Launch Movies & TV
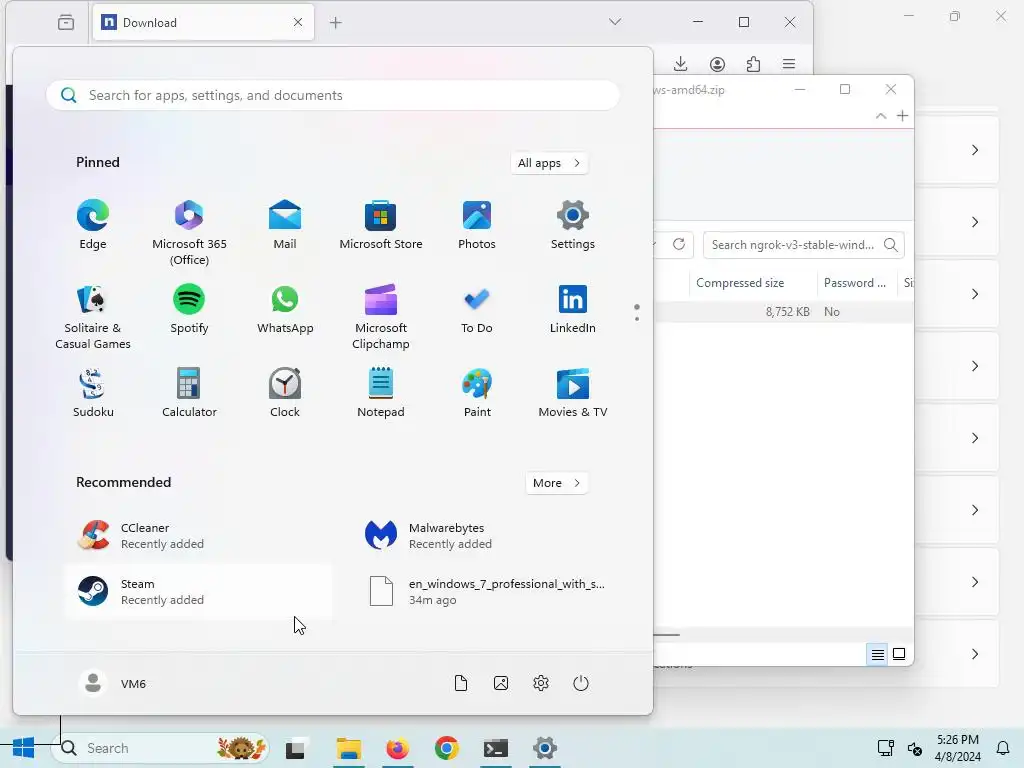 coord(573,393)
